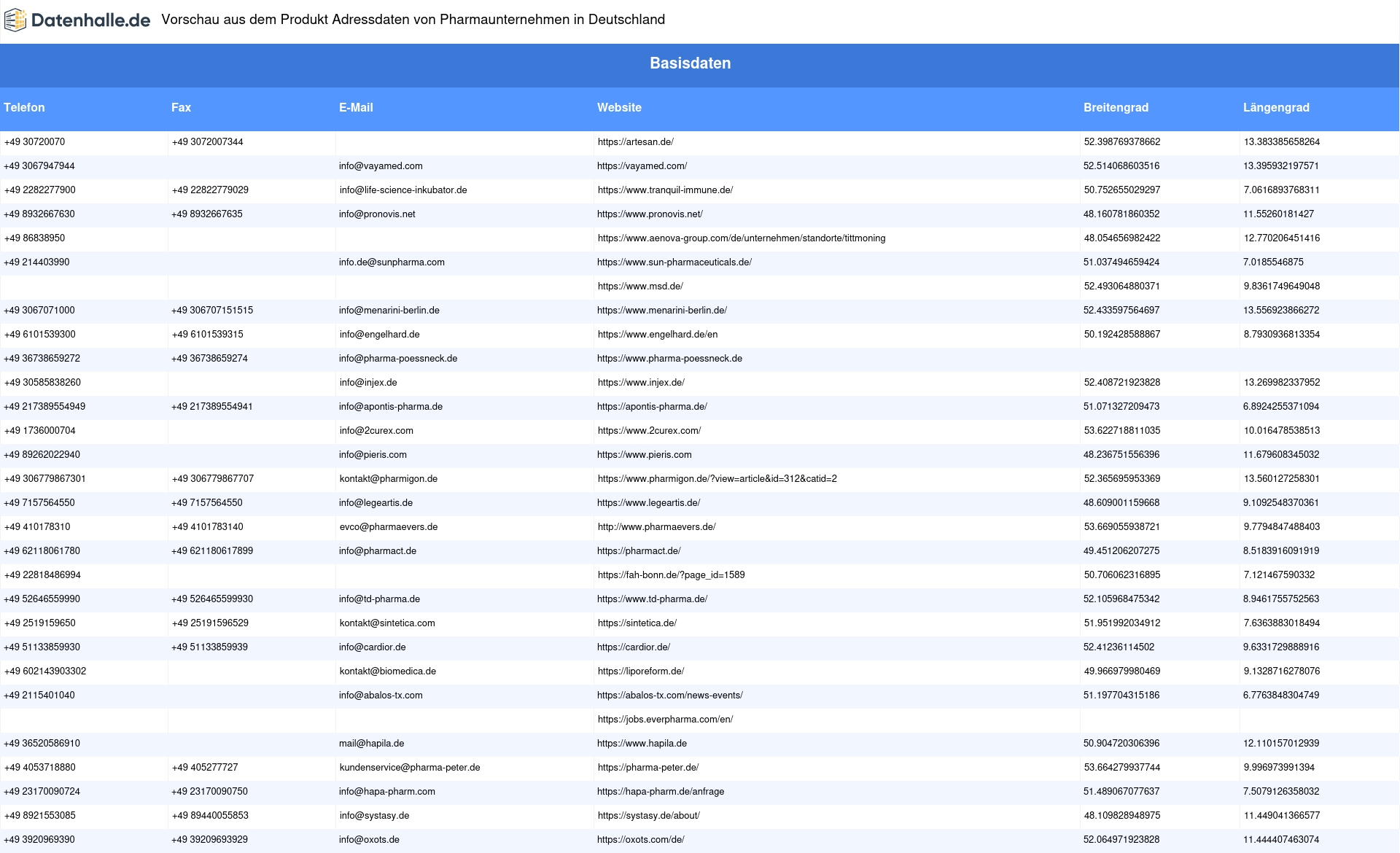The height and width of the screenshot is (853, 1400).
Task: Open https://www.msd.de/ link
Action: coord(640,287)
